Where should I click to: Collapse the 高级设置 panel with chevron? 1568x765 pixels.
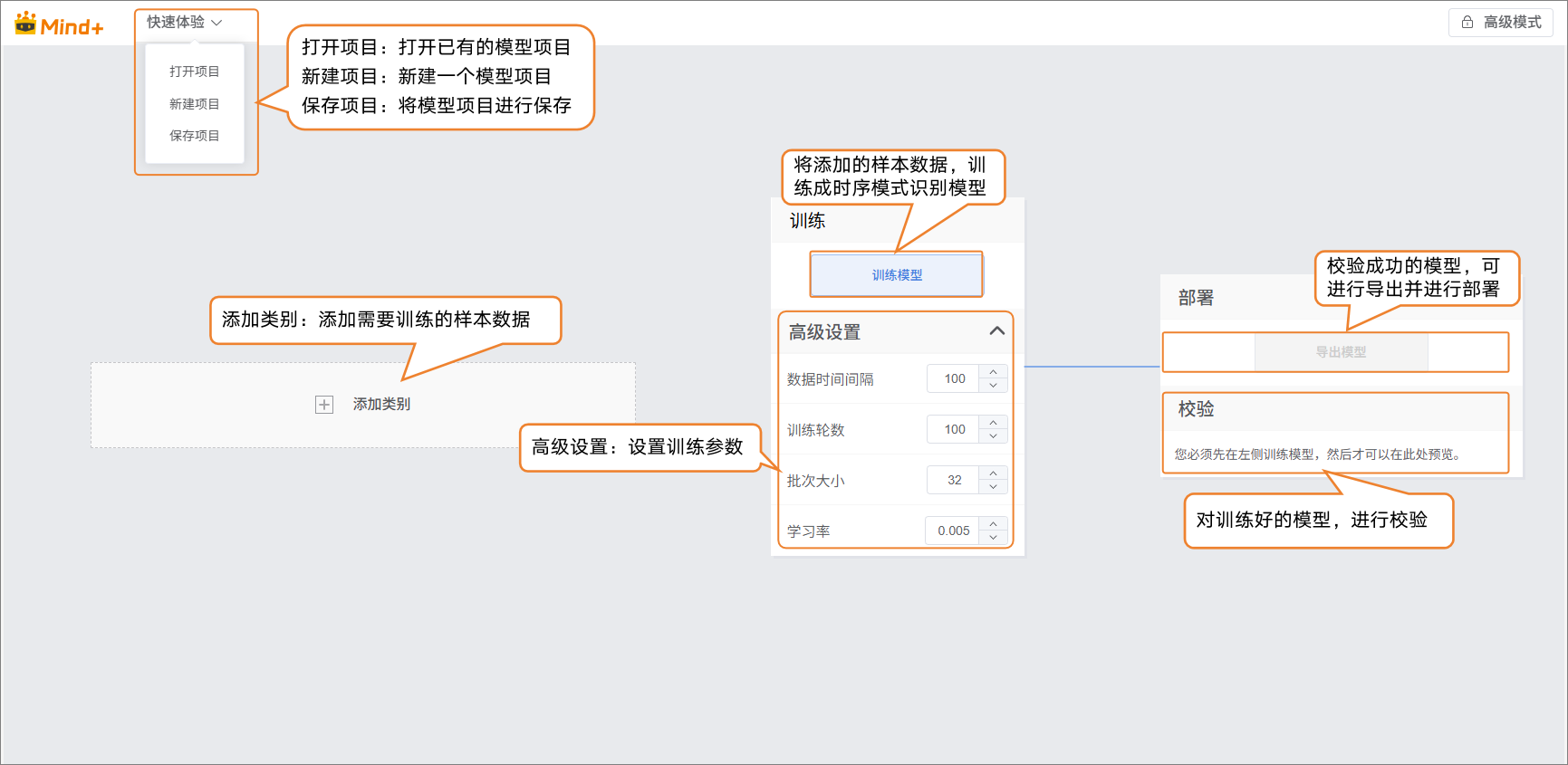996,331
